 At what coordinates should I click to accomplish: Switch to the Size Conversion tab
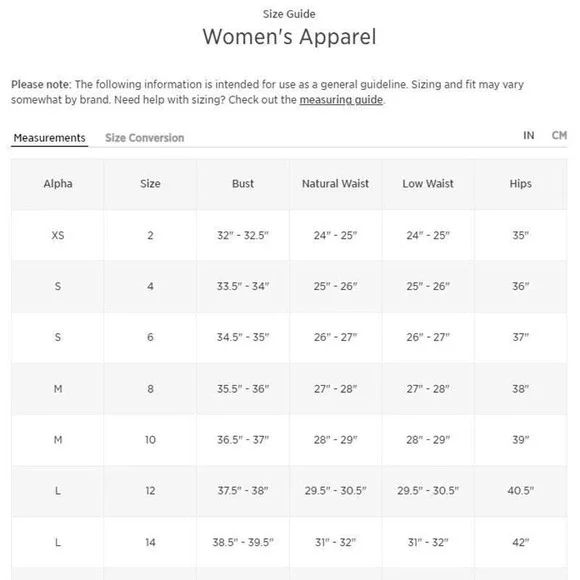[145, 138]
